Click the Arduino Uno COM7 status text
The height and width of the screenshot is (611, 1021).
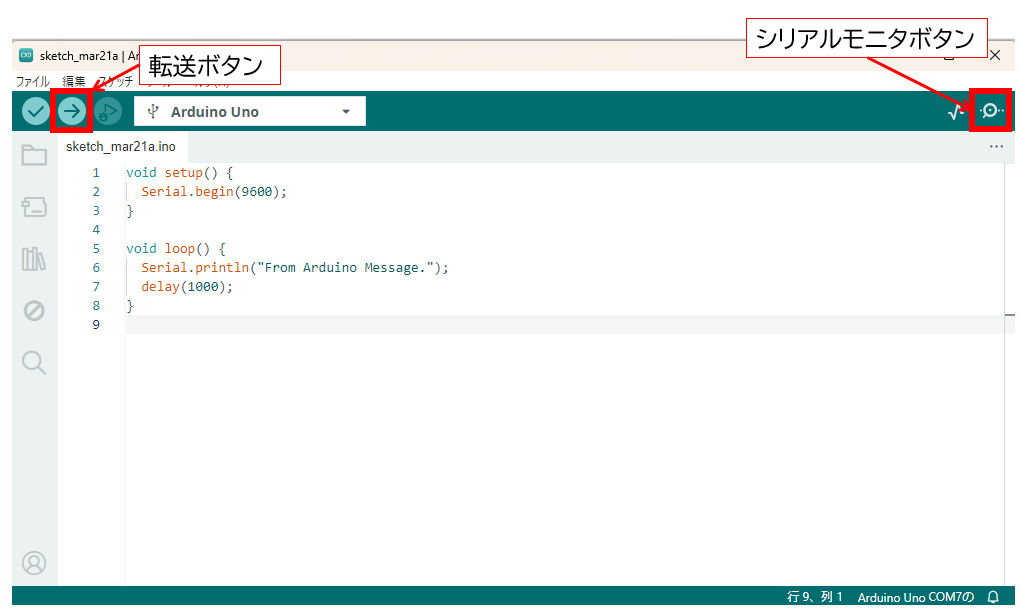point(915,597)
